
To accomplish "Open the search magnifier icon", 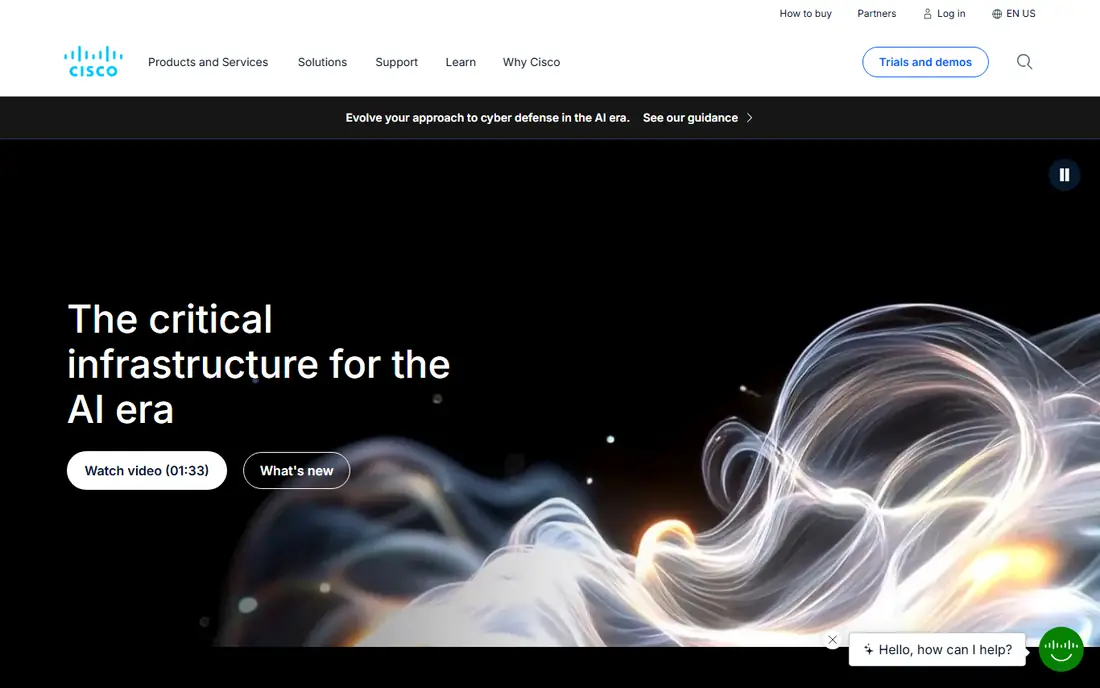I will click(1024, 62).
